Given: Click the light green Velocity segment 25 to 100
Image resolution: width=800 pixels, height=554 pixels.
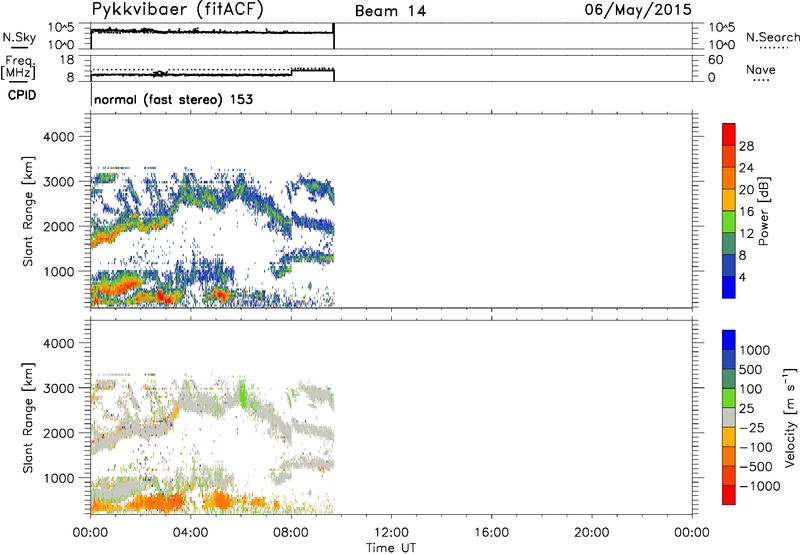Looking at the screenshot, I should pos(729,398).
